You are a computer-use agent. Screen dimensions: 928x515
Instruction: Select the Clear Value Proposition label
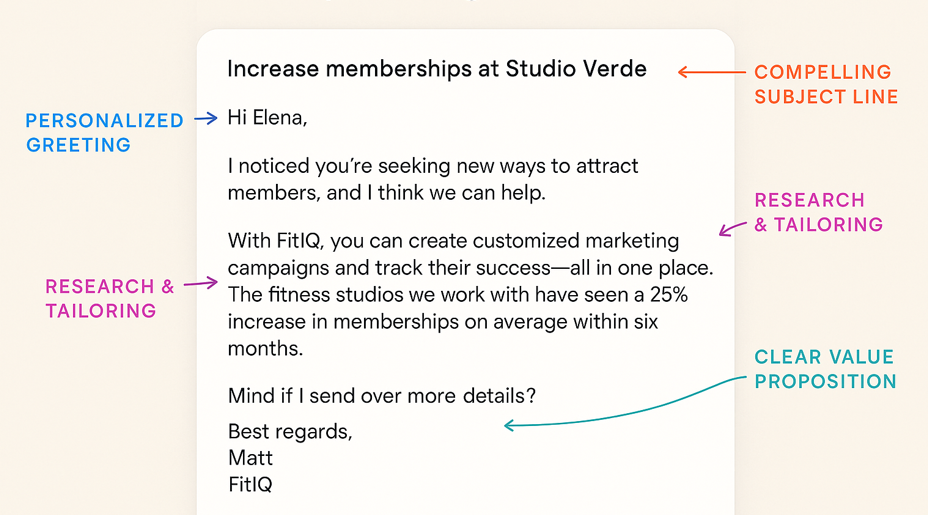tap(825, 369)
